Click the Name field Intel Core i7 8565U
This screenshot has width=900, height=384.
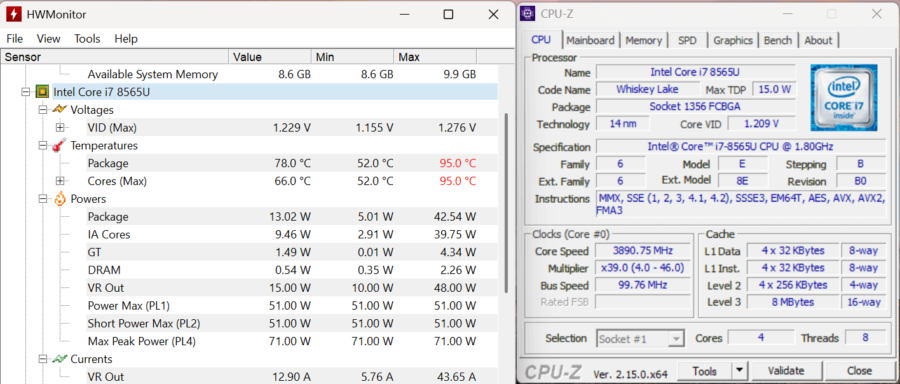(x=696, y=72)
